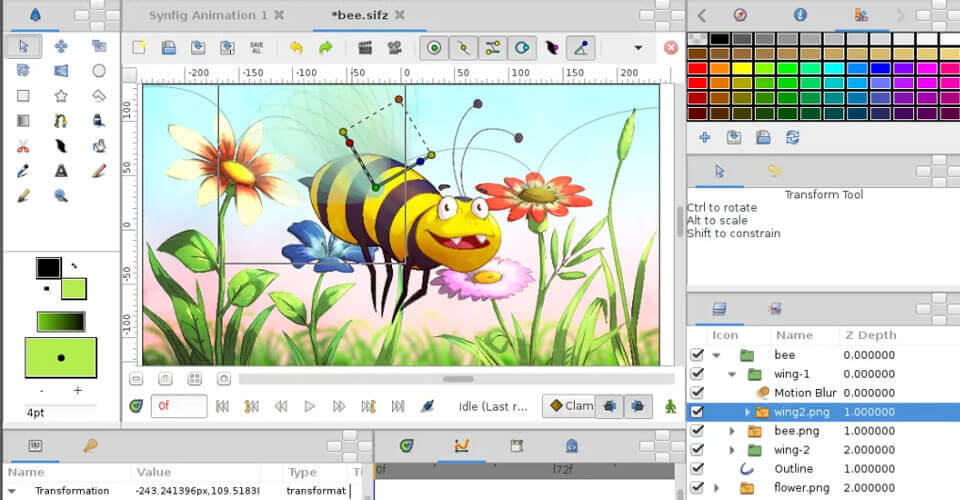The height and width of the screenshot is (500, 960).
Task: Select the Star tool
Action: coord(61,96)
